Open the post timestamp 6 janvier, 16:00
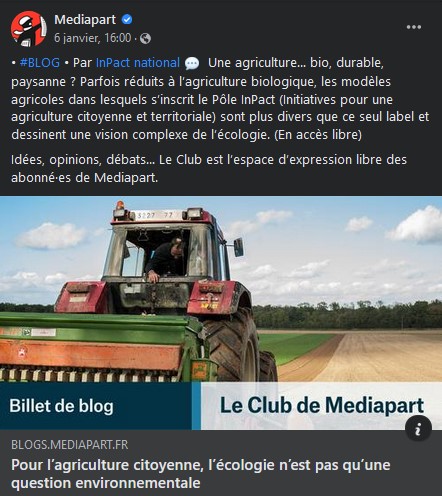The image size is (442, 496). tap(93, 38)
